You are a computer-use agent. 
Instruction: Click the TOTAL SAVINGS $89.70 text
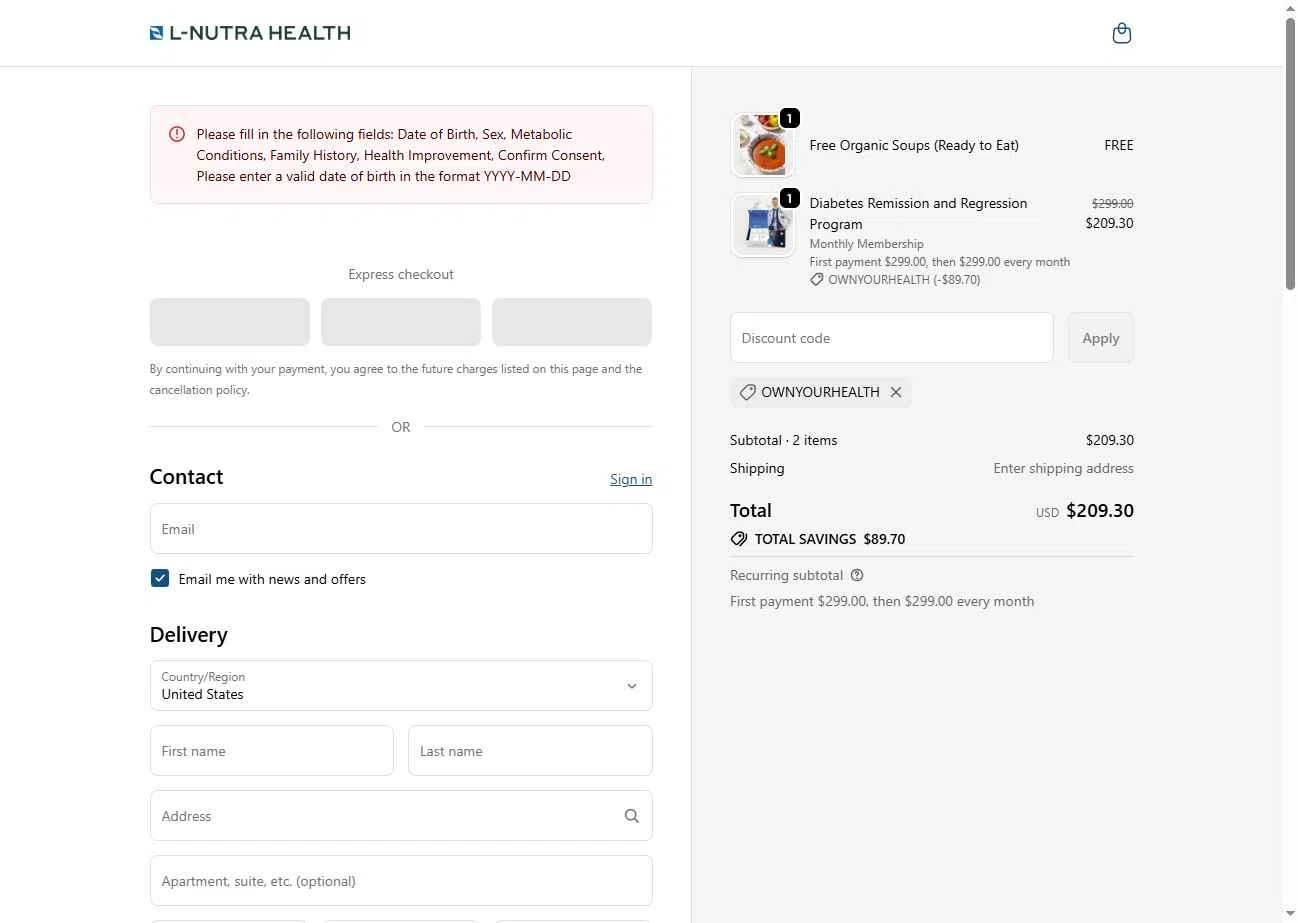tap(830, 539)
